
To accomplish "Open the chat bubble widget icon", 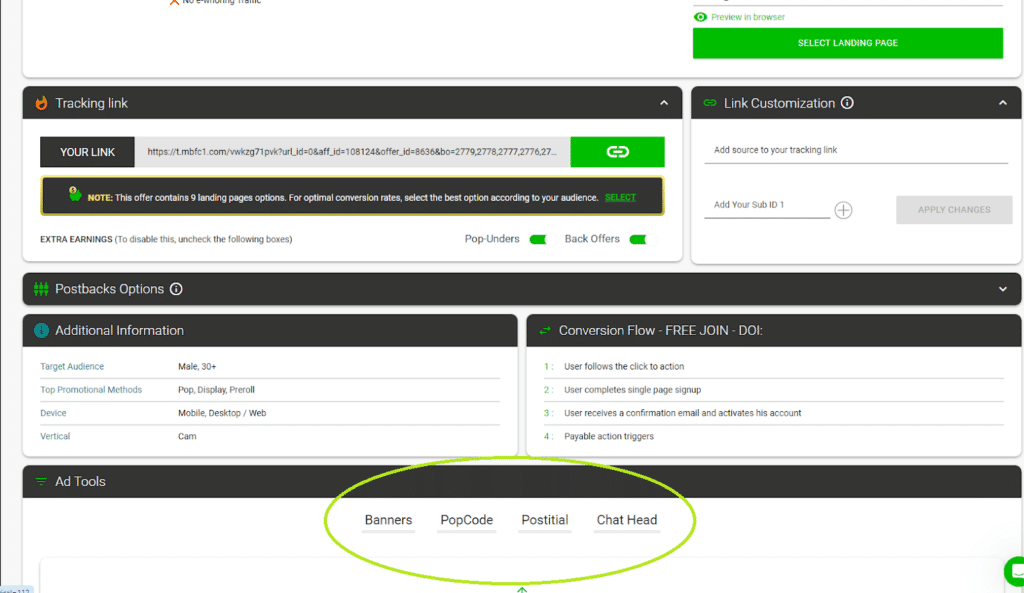I will pos(1013,571).
